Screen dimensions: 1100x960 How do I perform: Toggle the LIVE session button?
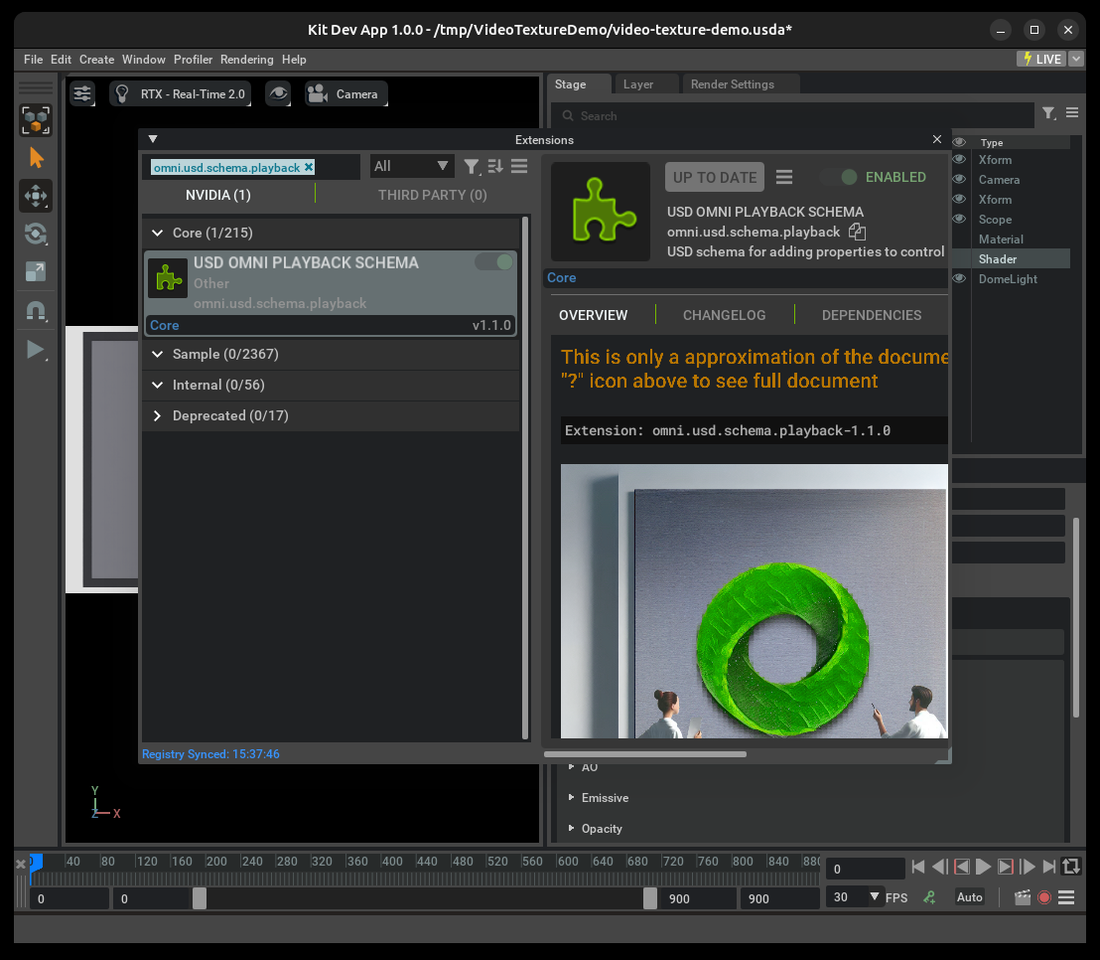pyautogui.click(x=1042, y=59)
